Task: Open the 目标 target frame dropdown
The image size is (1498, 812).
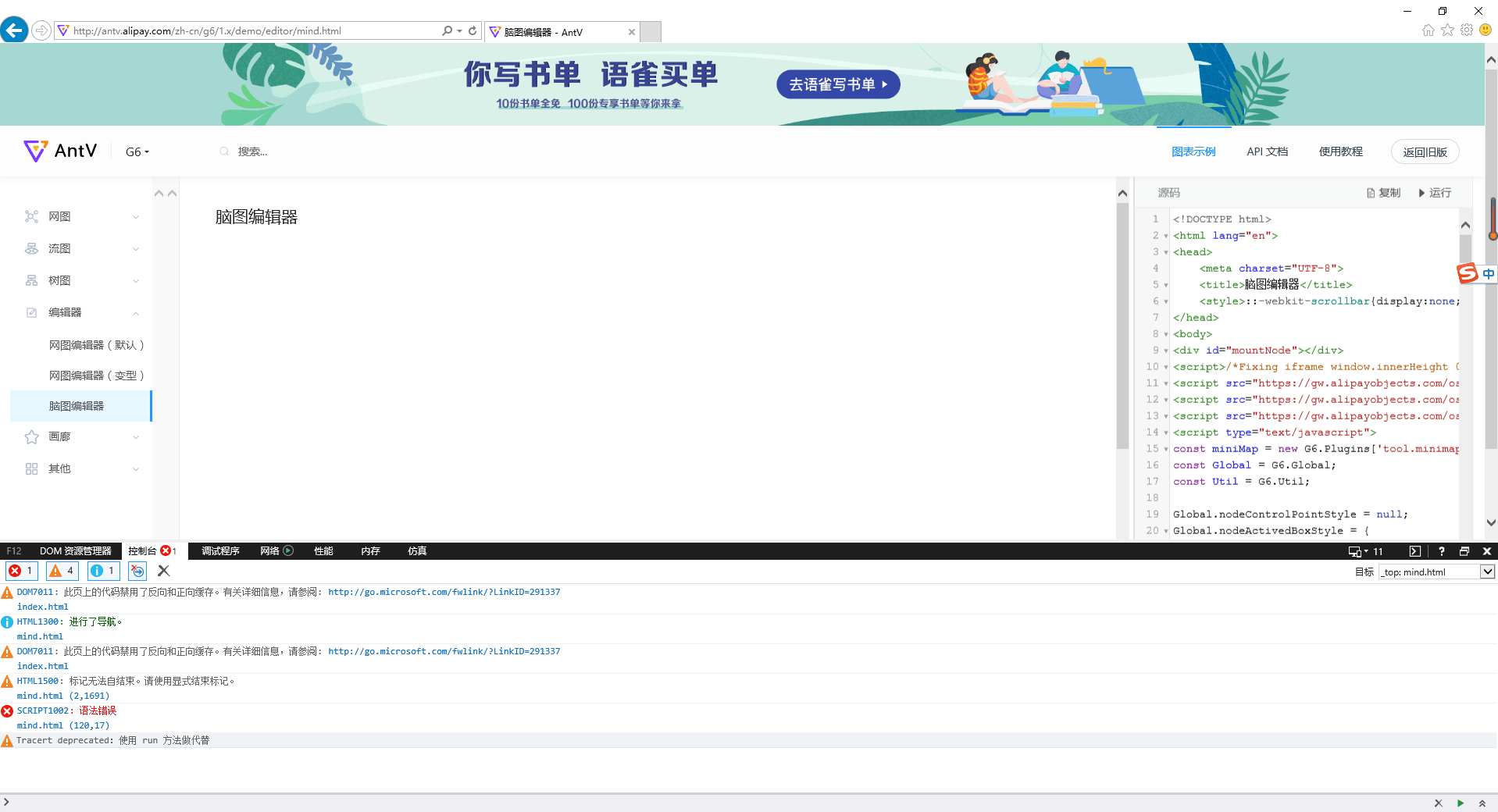Action: [x=1437, y=572]
